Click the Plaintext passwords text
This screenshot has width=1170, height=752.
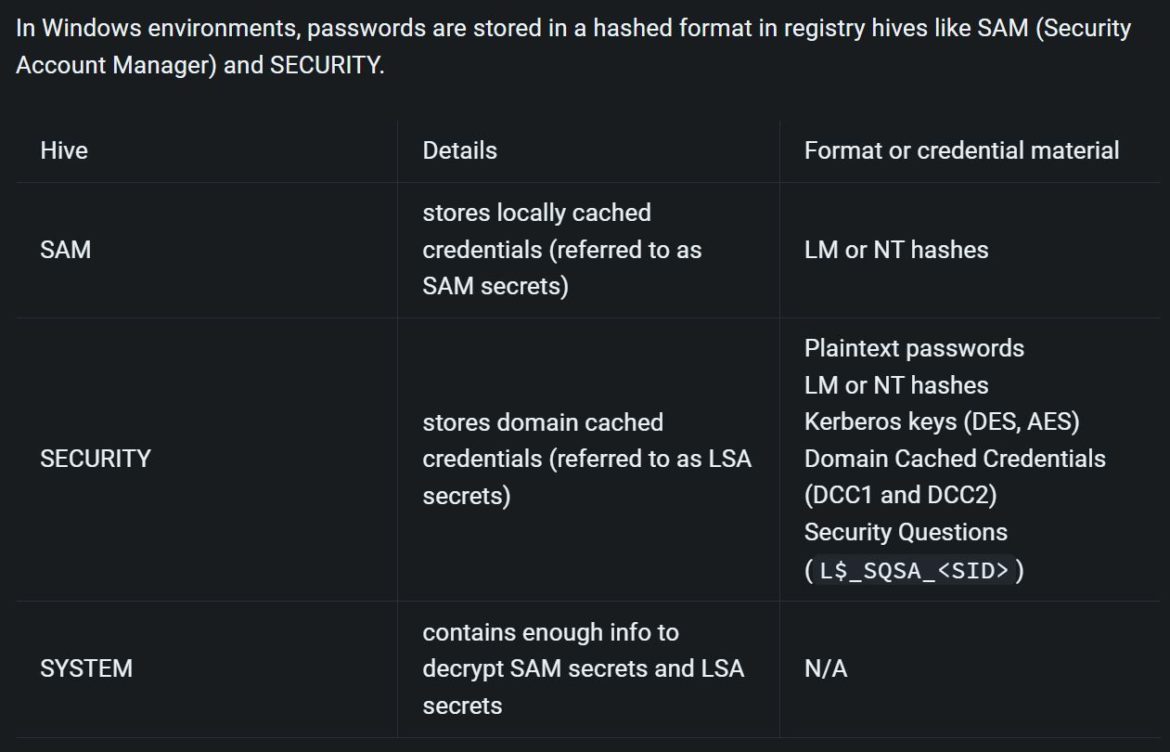(914, 348)
